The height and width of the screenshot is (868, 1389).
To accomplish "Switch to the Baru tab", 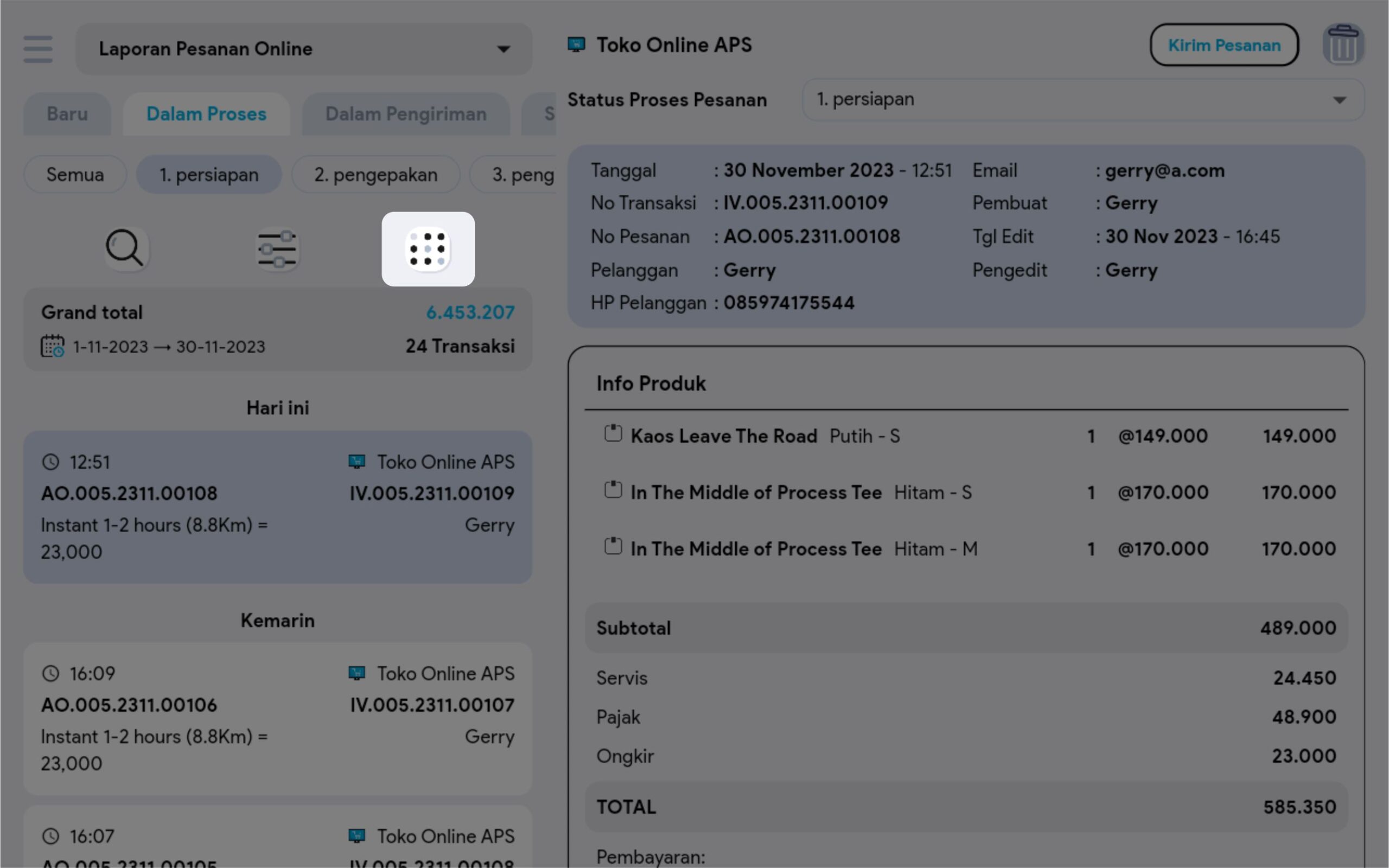I will tap(67, 114).
